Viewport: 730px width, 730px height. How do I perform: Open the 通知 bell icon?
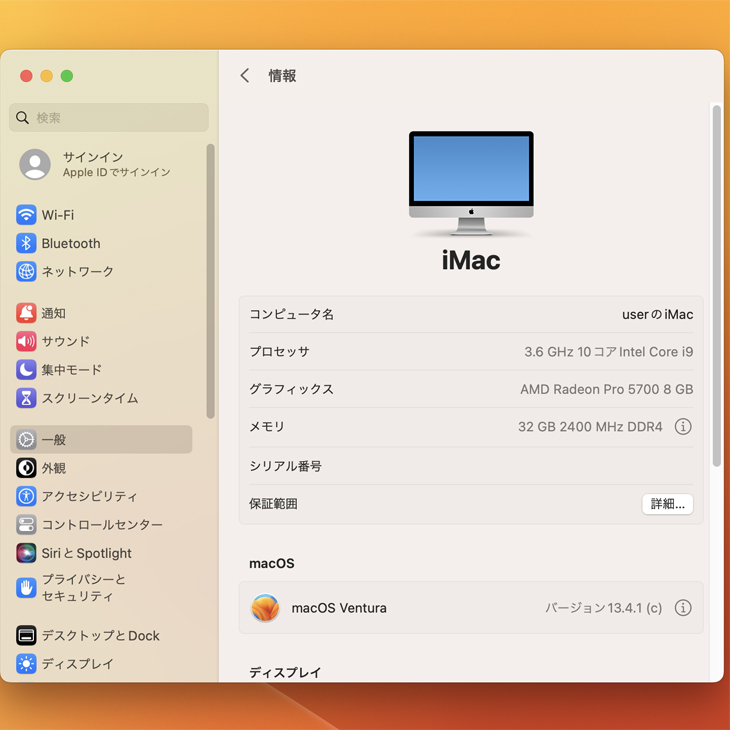click(26, 313)
